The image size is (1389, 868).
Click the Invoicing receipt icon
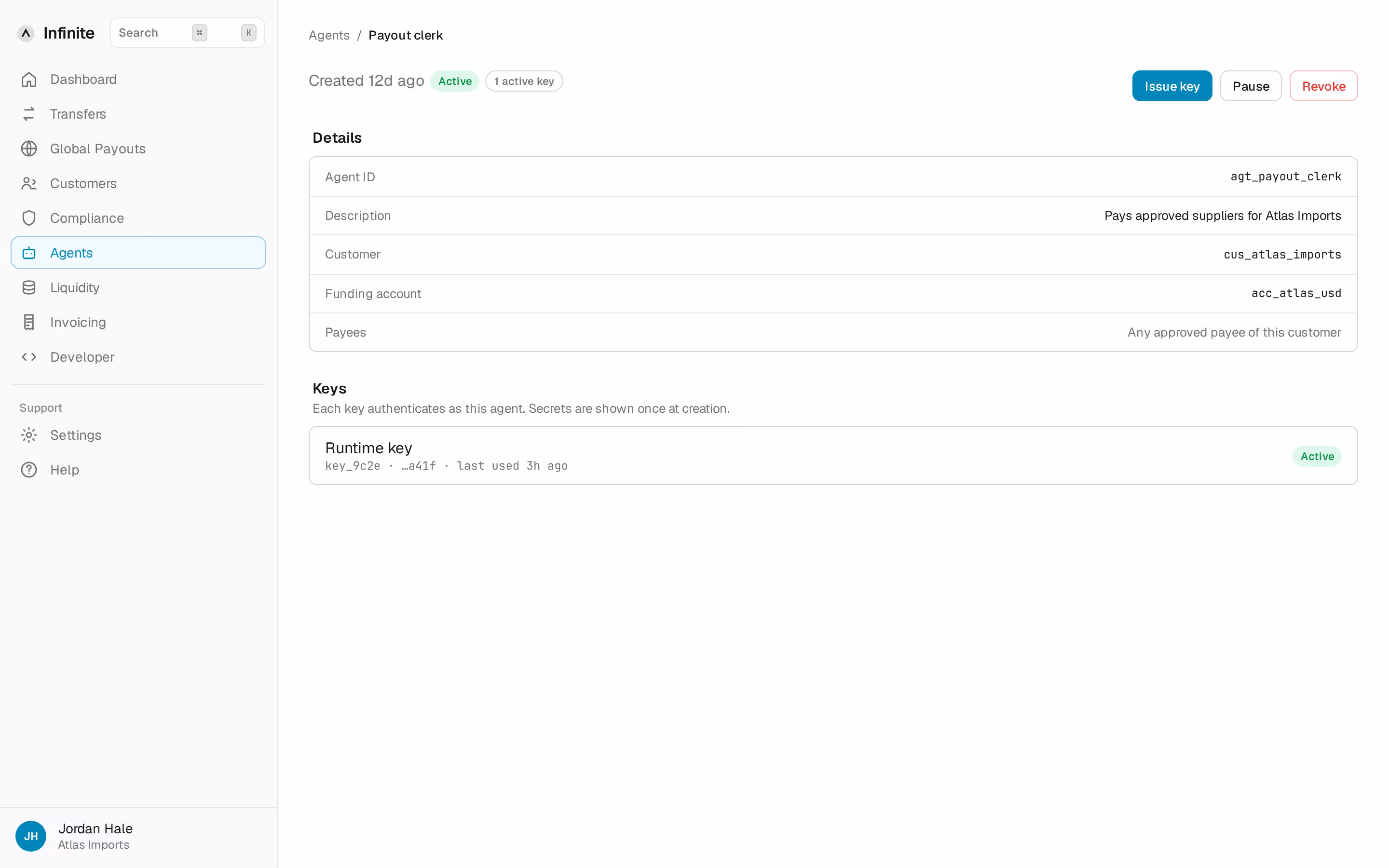point(29,322)
